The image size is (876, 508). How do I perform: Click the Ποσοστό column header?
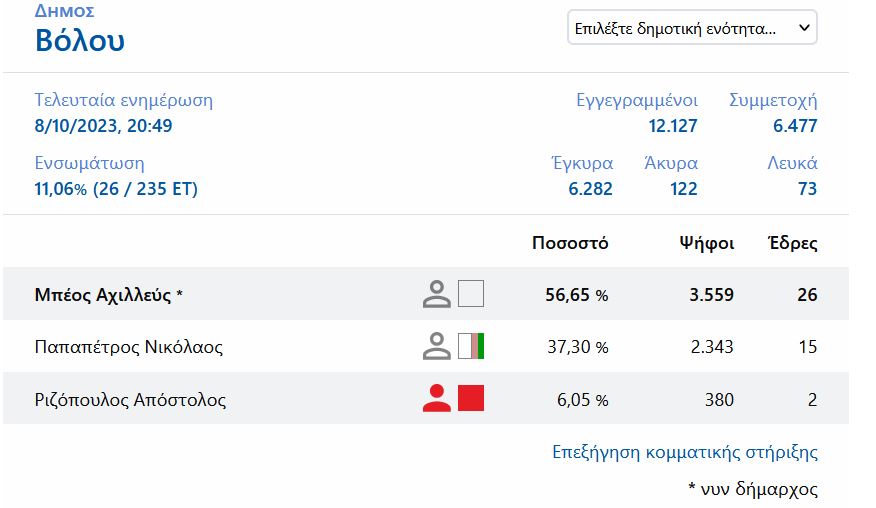[570, 243]
